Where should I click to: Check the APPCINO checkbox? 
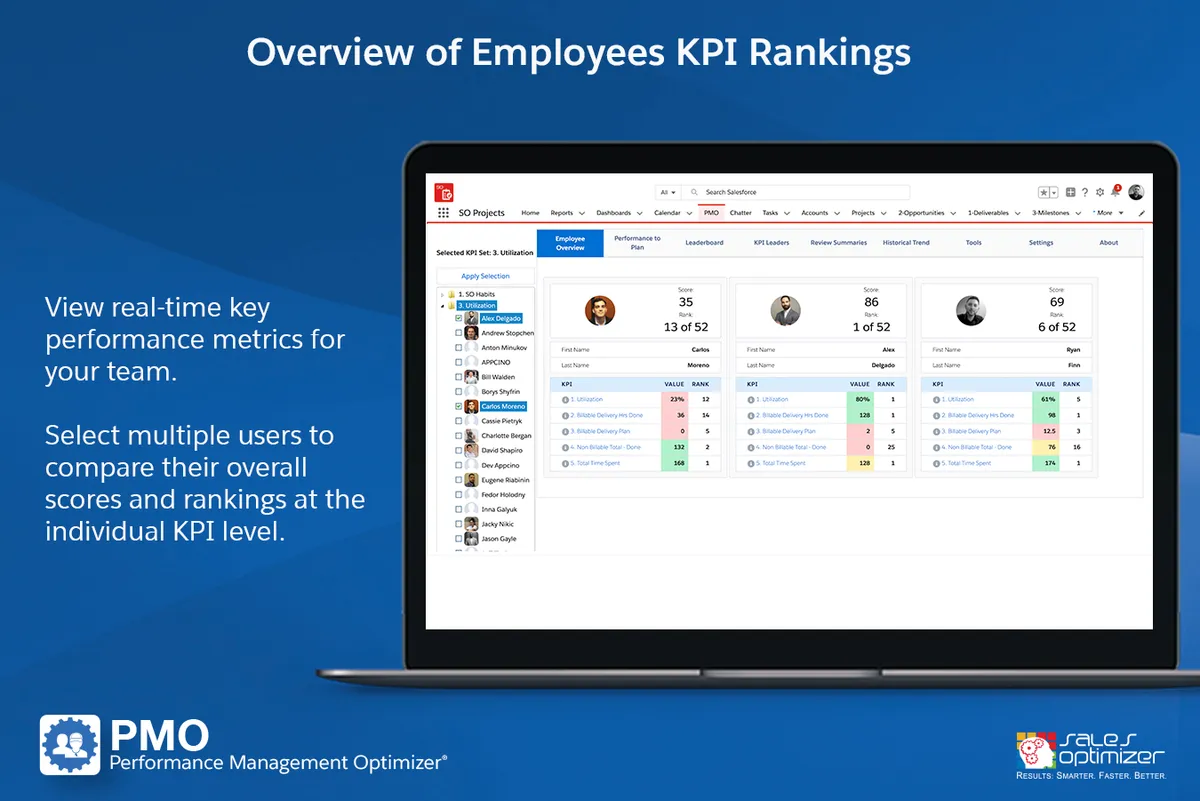click(459, 362)
